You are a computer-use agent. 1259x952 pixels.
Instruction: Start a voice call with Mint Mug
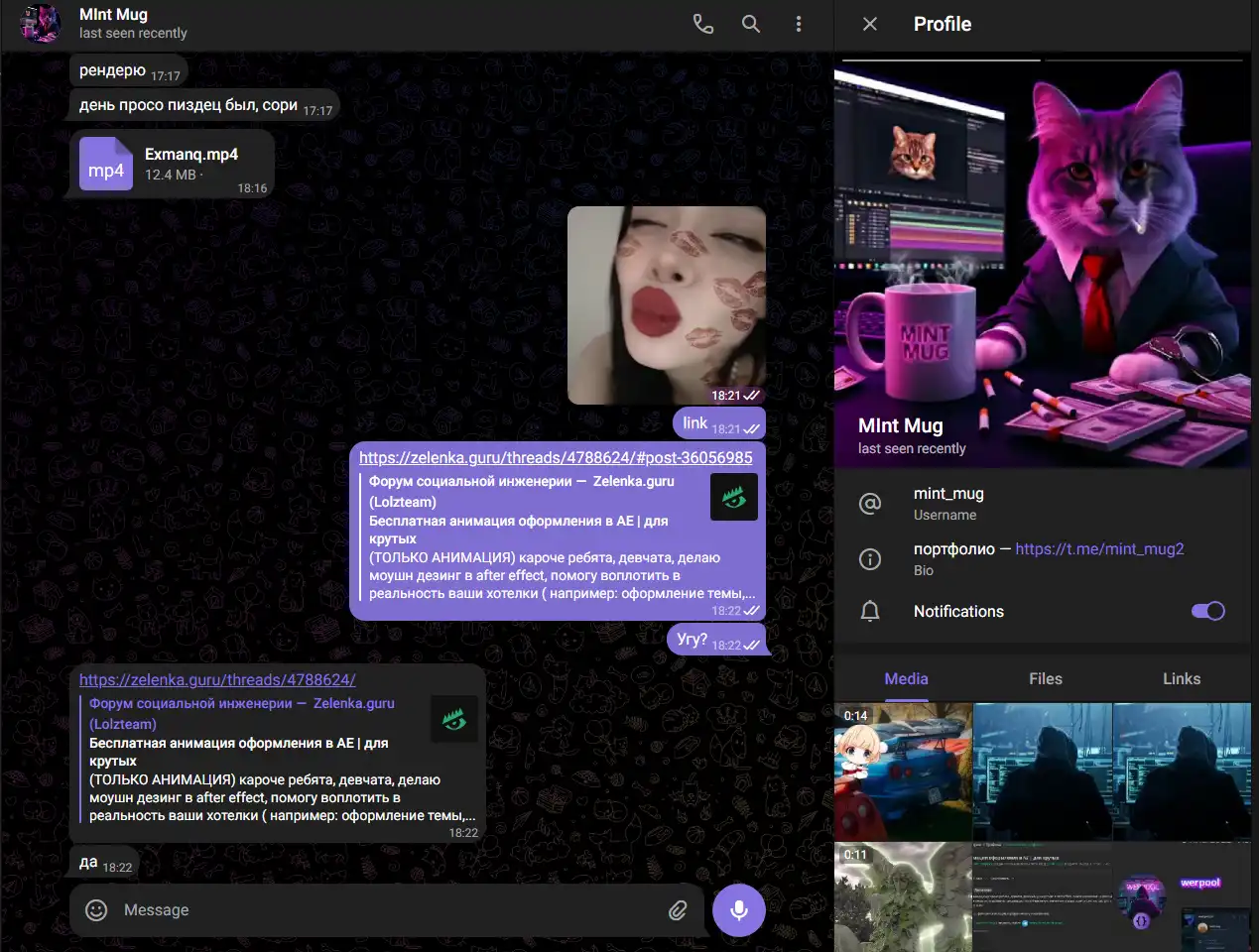point(702,24)
